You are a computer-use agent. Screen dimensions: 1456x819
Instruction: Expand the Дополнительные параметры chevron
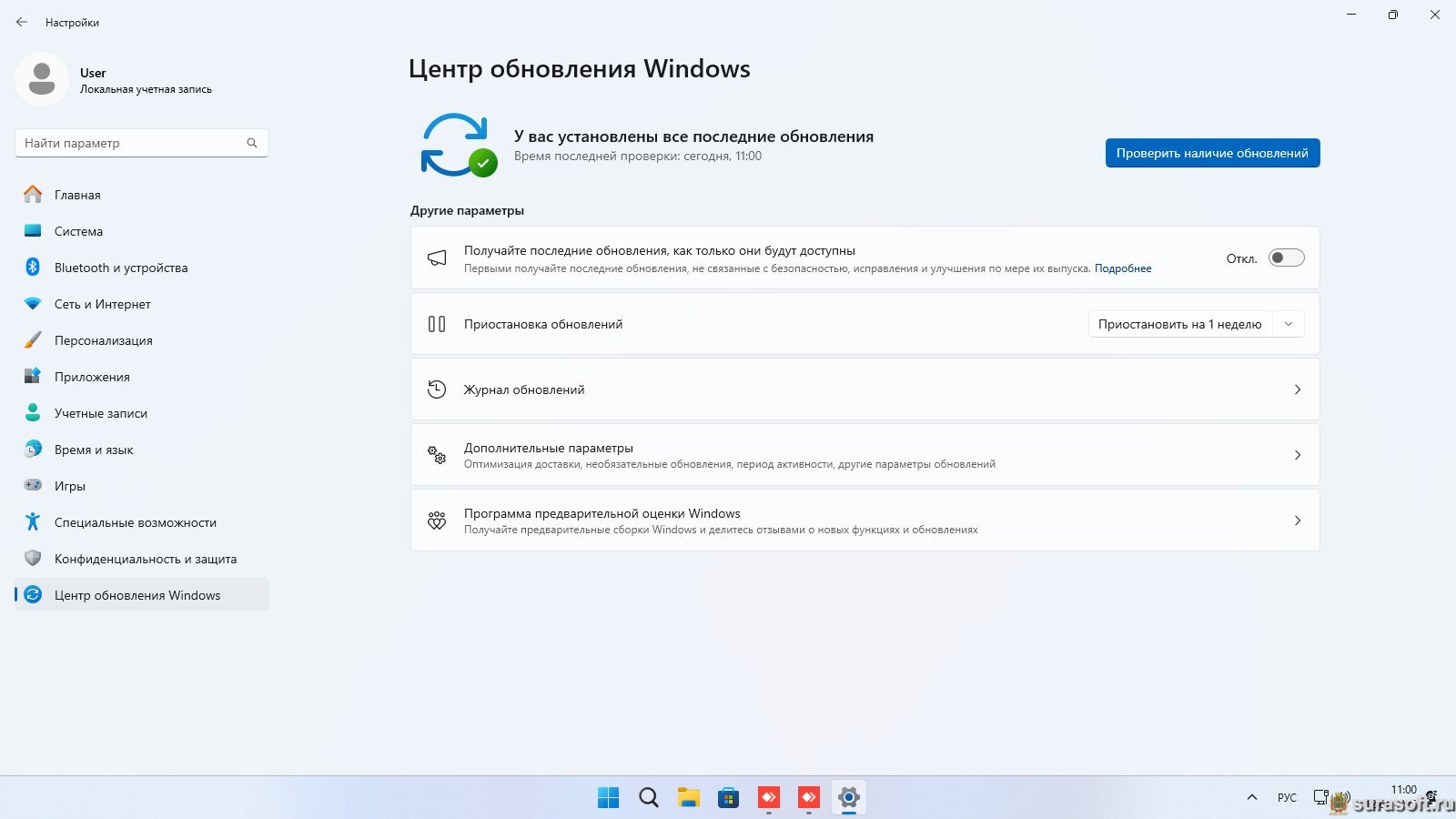tap(1298, 455)
